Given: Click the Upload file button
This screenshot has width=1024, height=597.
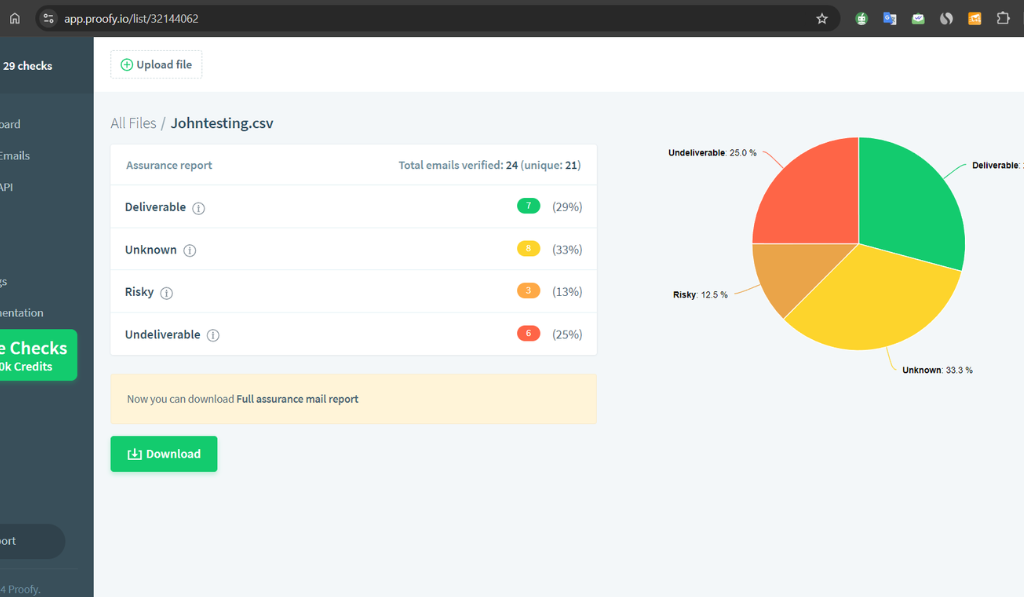Looking at the screenshot, I should 156,65.
